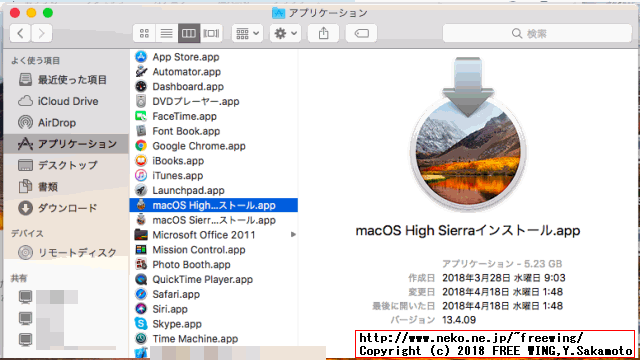640x360 pixels.
Task: Click the DVDプレーヤー.app icon
Action: 141,101
